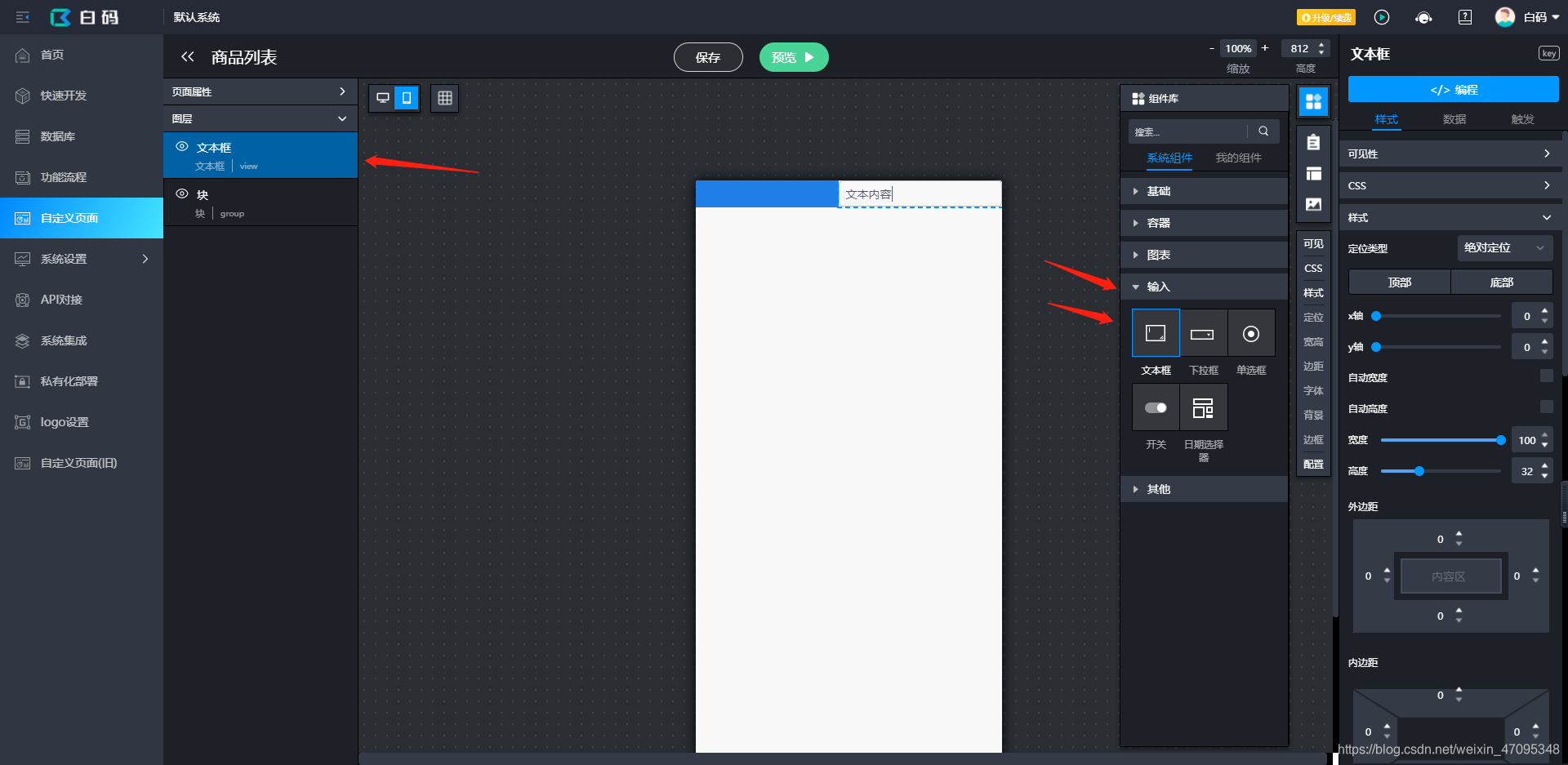Screen dimensions: 1568x765
Task: Click the search magnifier icon
Action: pos(1263,131)
